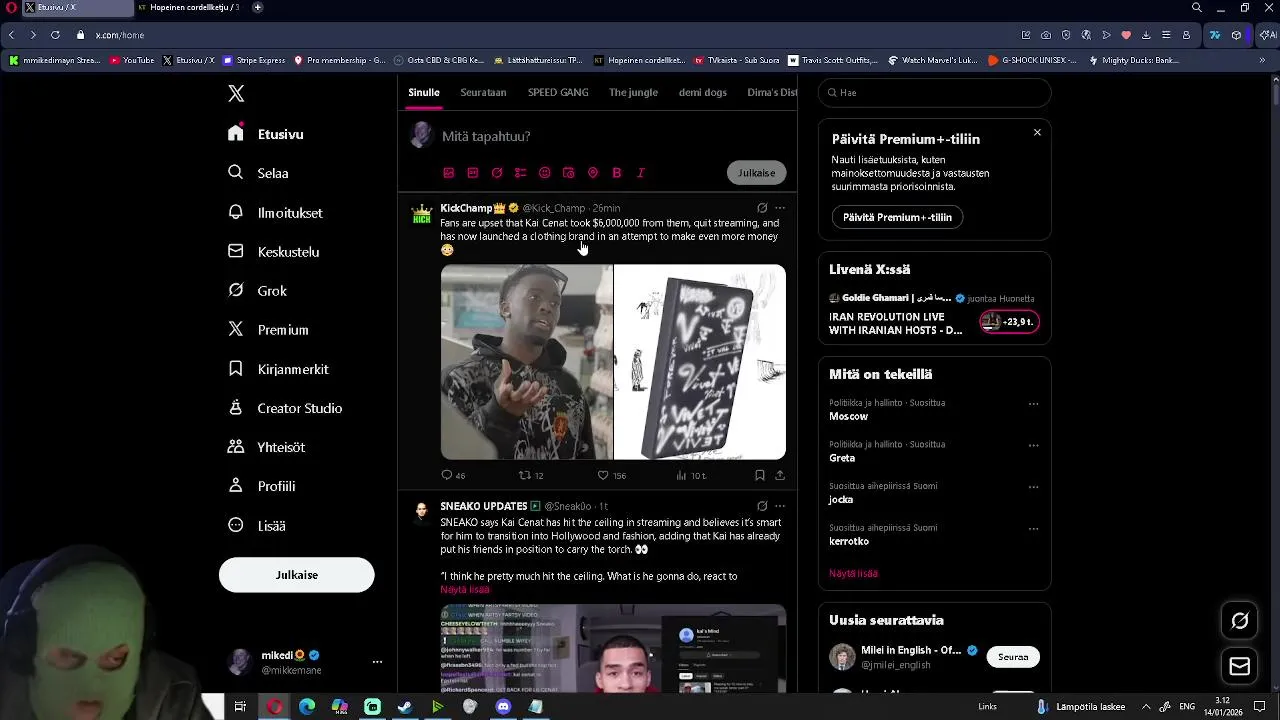Viewport: 1280px width, 720px height.
Task: Open account menu dots beside mikedi
Action: pos(377,662)
